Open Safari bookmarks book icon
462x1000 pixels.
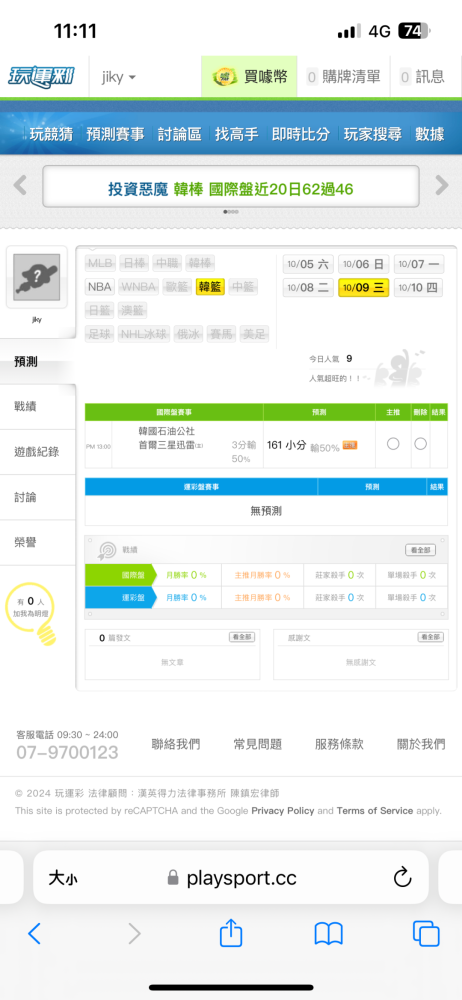tap(329, 934)
